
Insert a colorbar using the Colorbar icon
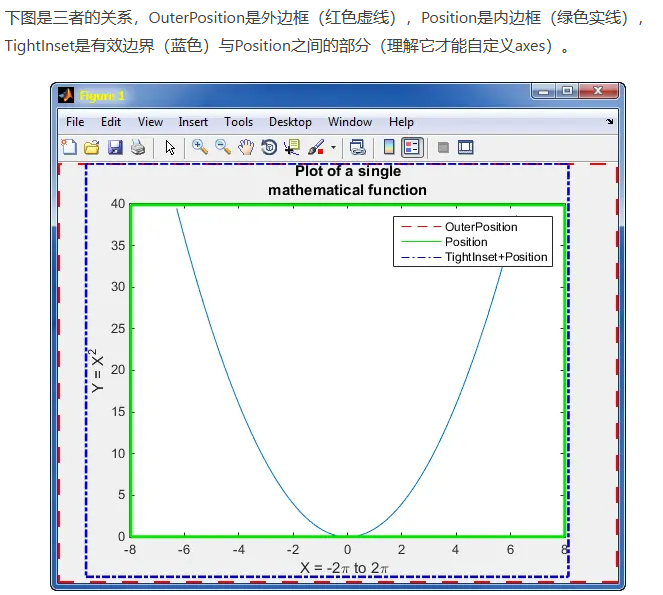389,147
